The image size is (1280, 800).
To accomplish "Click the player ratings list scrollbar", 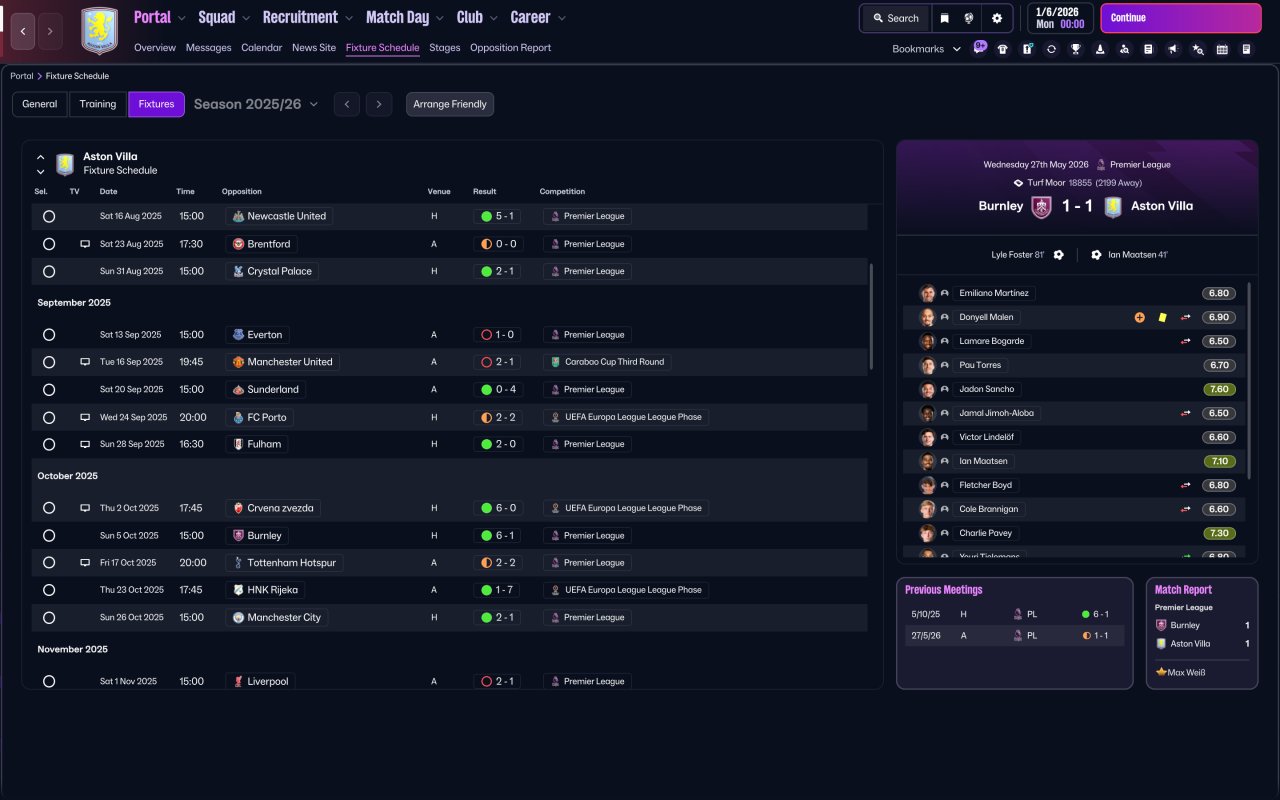I will (1249, 381).
